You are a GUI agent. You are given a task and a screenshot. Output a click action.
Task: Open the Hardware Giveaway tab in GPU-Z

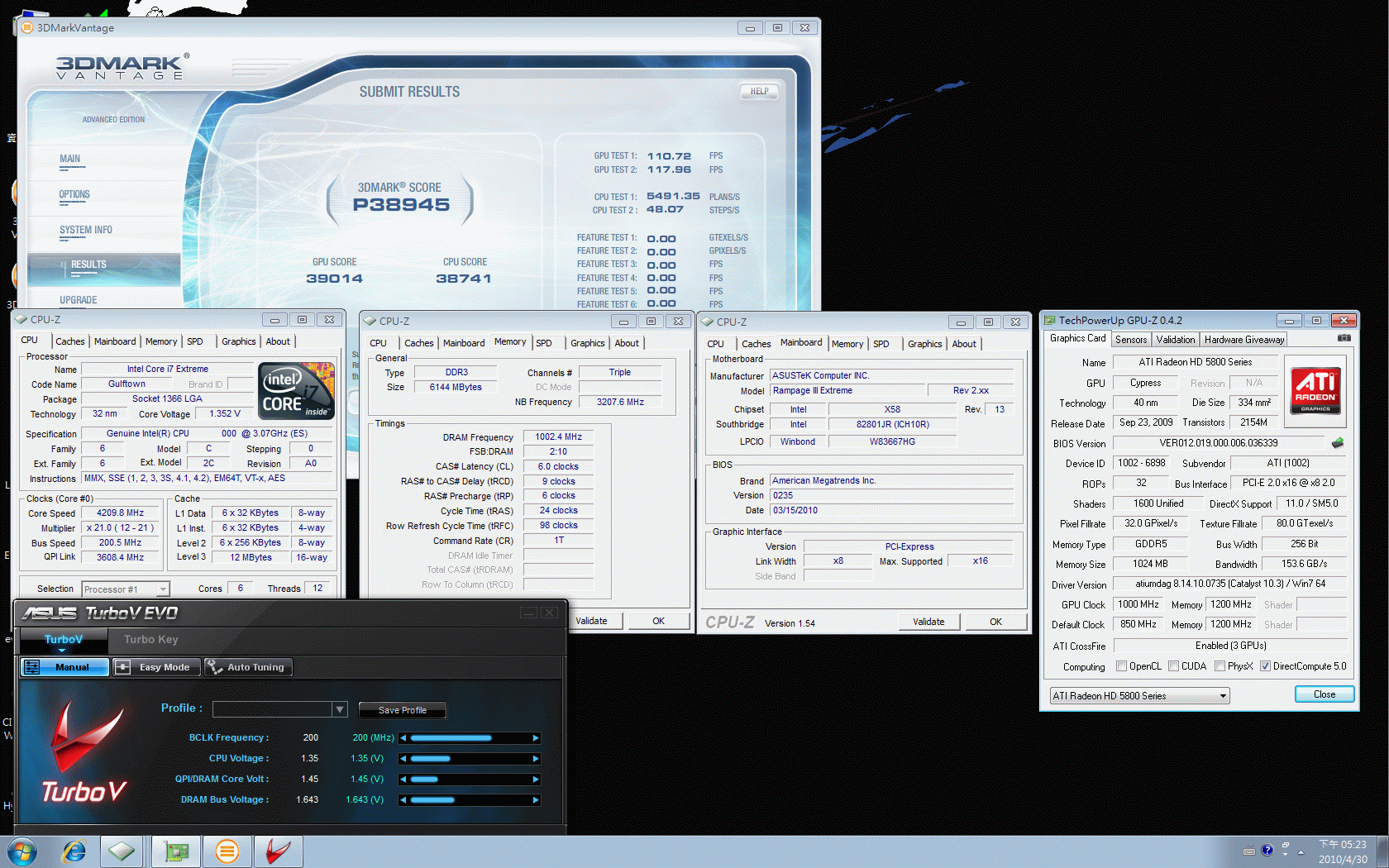point(1244,340)
